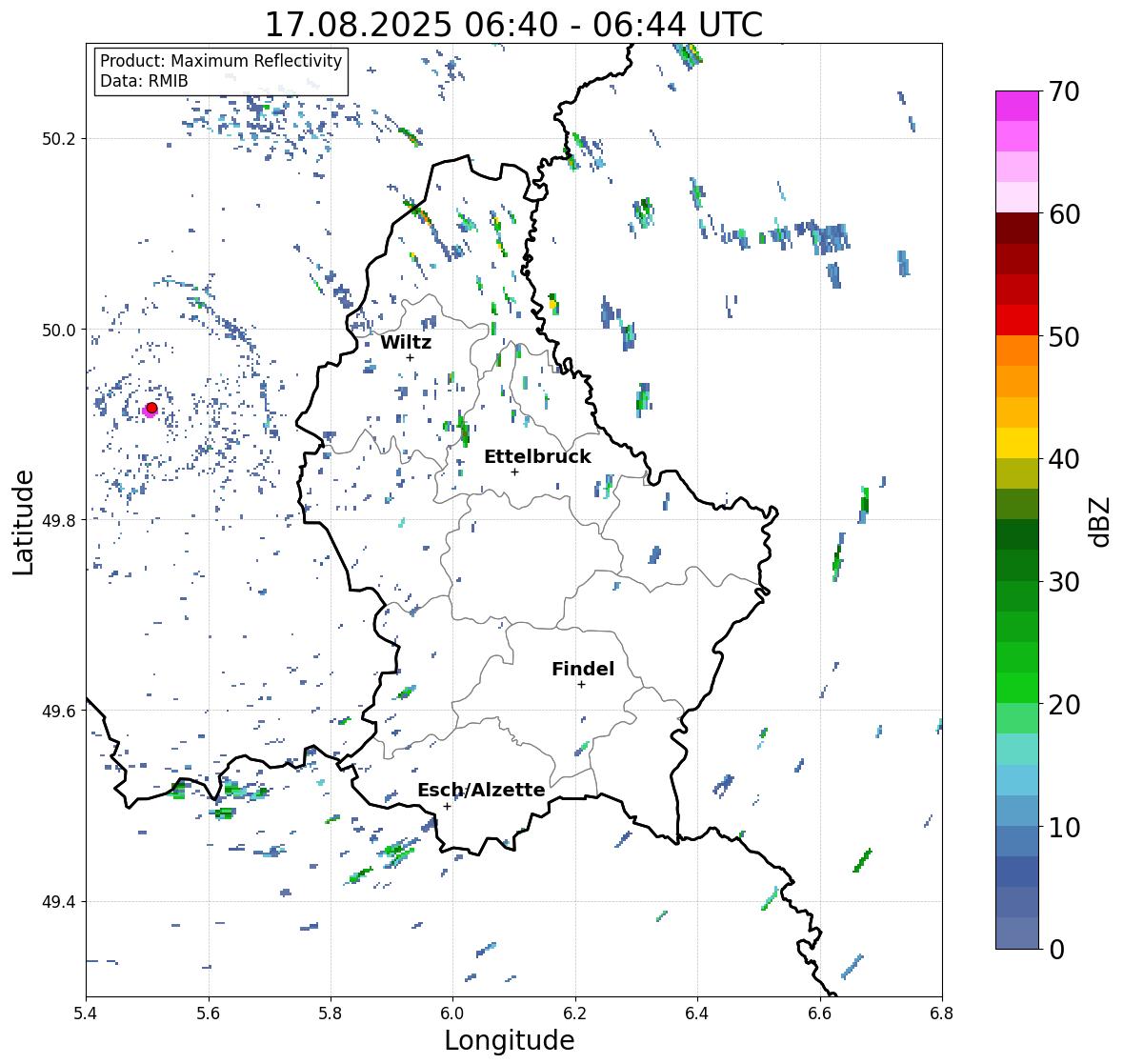Click longitude tick label 6.0
1123x1064 pixels.
[452, 1014]
